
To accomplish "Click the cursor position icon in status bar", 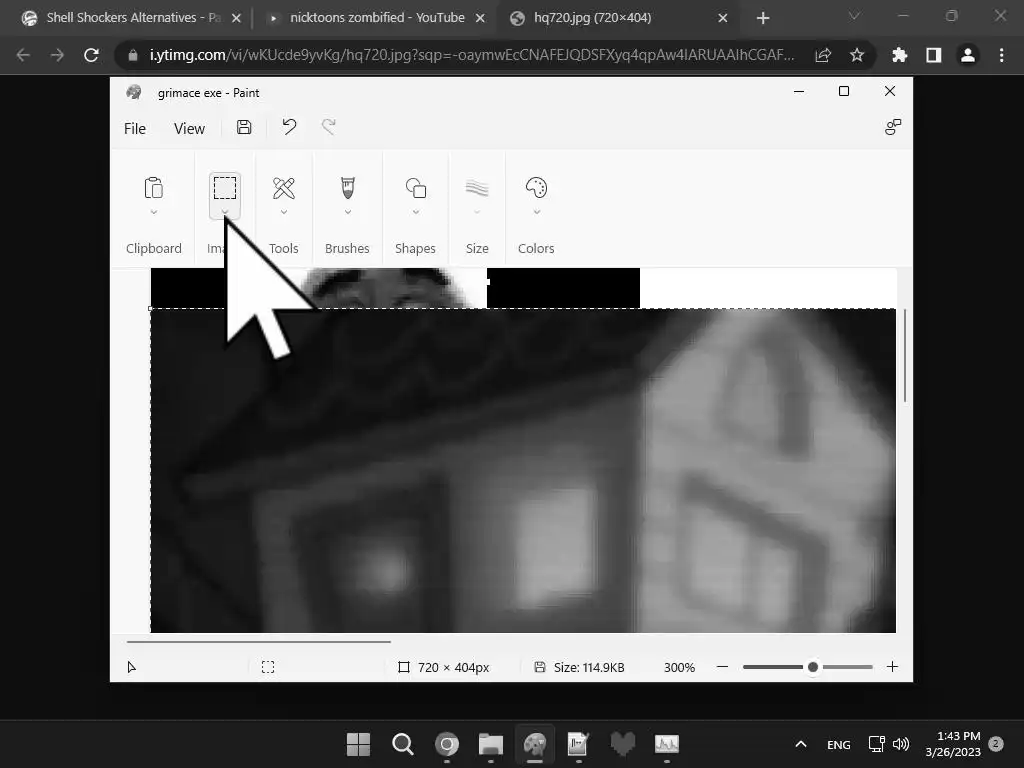I will point(131,667).
